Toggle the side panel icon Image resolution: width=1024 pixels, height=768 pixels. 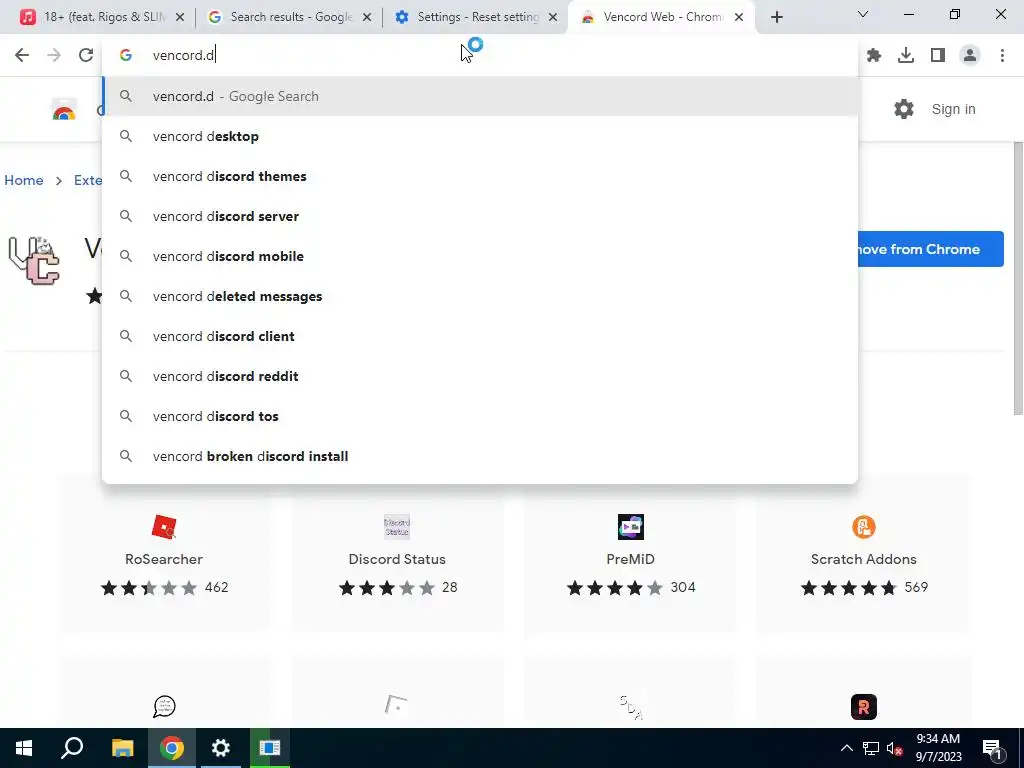[x=938, y=56]
